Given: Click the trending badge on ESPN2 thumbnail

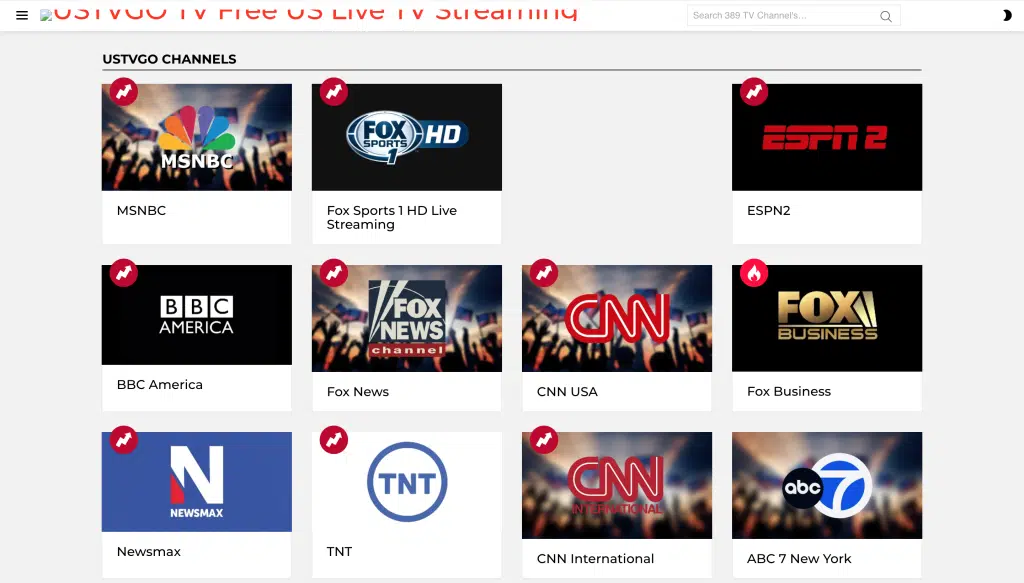Looking at the screenshot, I should tap(753, 91).
